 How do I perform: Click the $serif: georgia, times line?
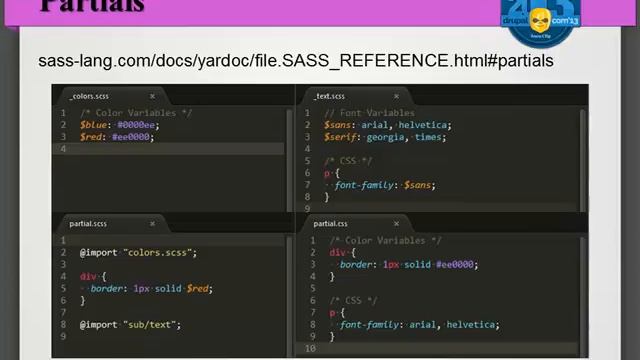pos(385,137)
